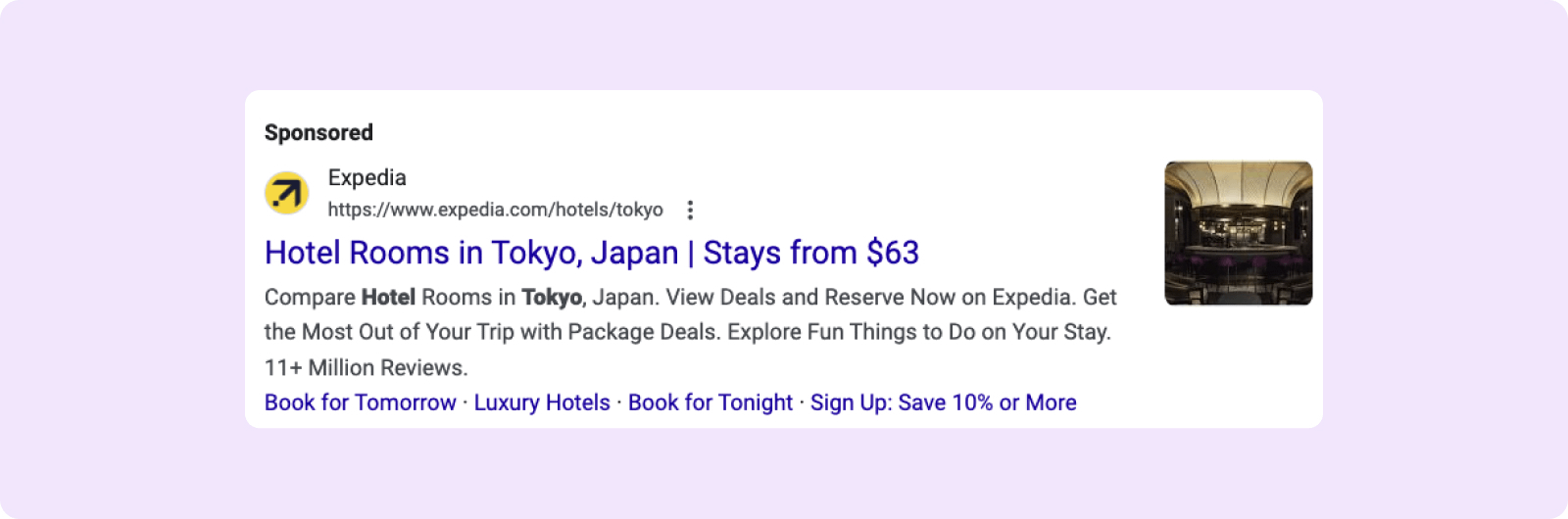
Task: Click the 11+ Million Reviews text
Action: point(366,367)
